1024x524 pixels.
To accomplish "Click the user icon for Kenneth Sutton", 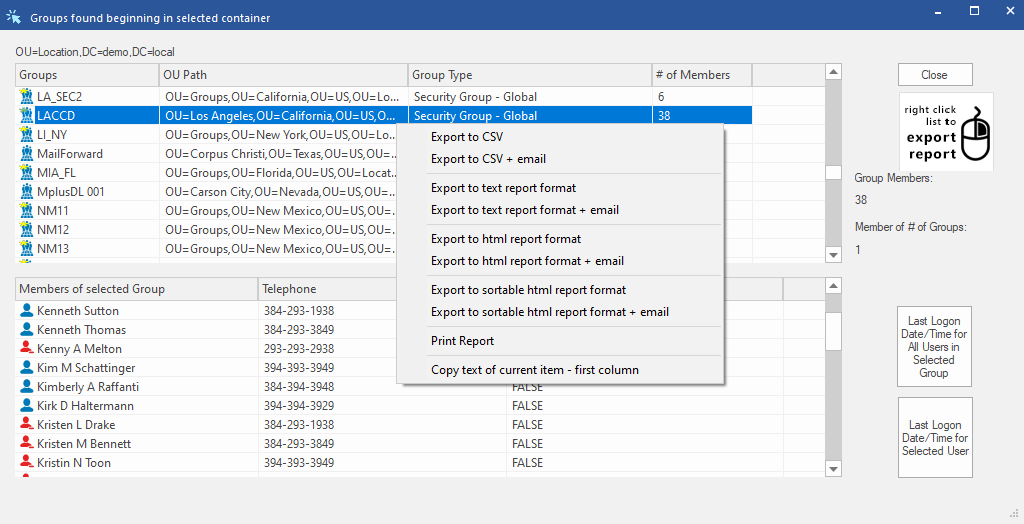I will [26, 311].
